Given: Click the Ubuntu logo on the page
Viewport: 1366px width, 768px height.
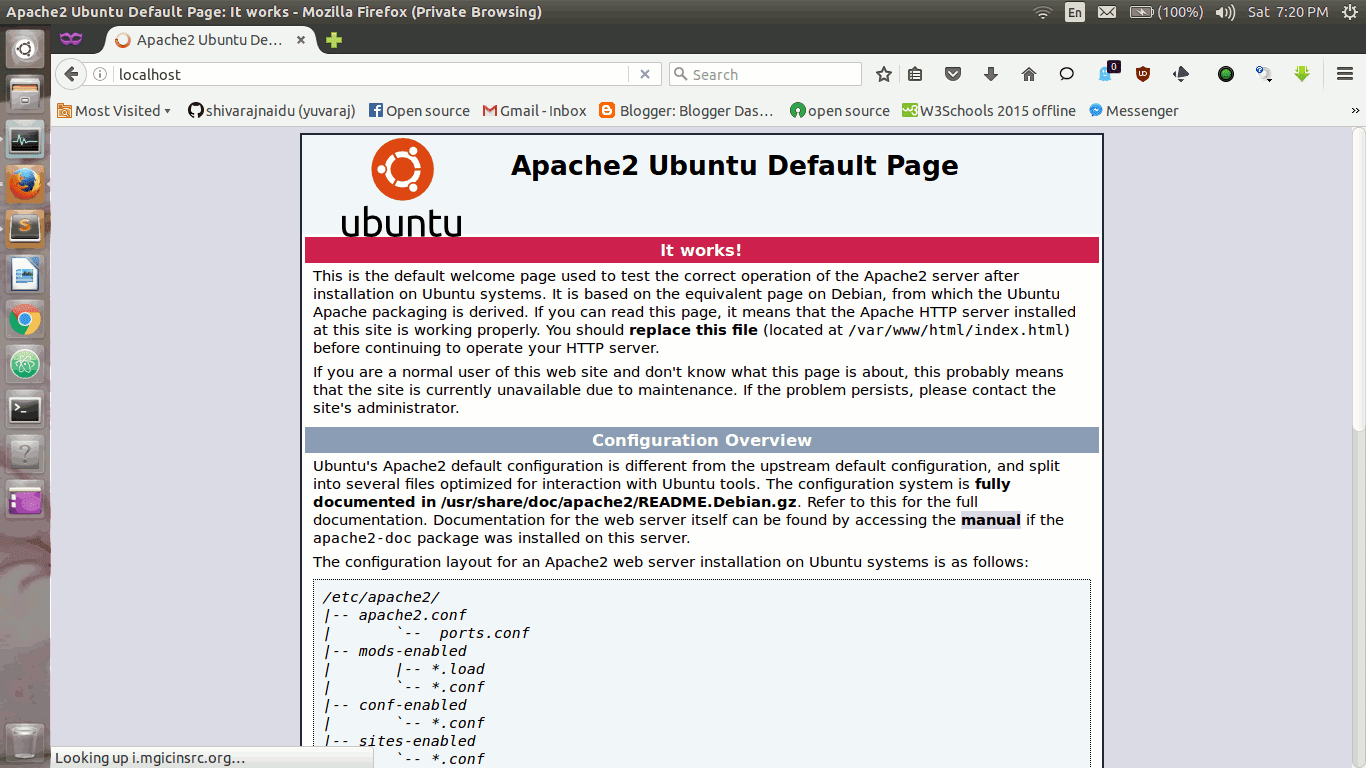Looking at the screenshot, I should pyautogui.click(x=401, y=187).
